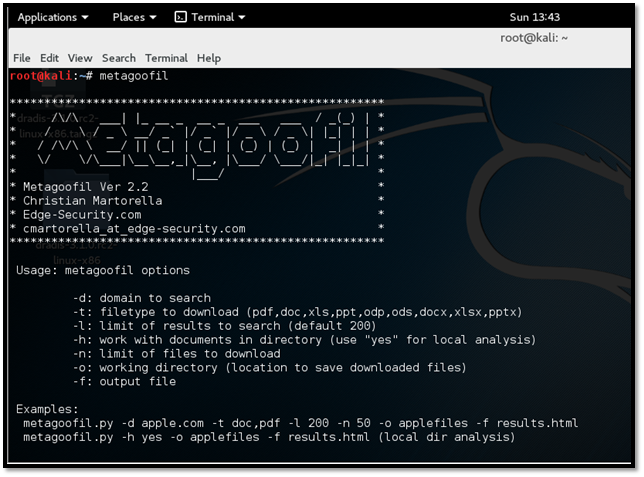Click the Terminal icon in top bar
Viewport: 644px width, 477px height.
pos(180,17)
